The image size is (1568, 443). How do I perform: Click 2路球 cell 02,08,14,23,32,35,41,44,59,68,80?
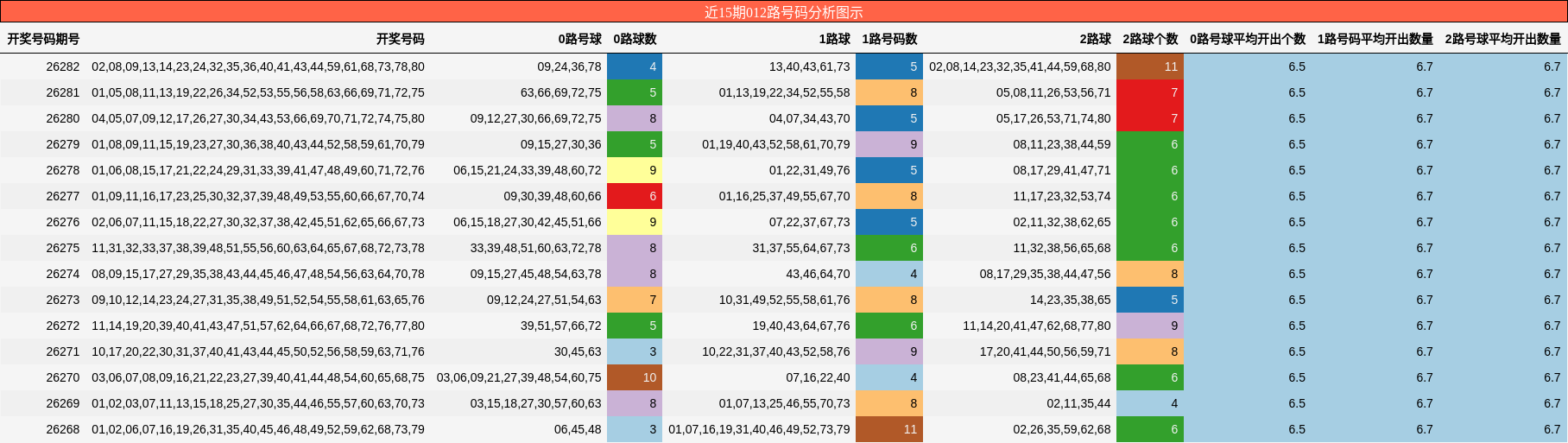[x=1021, y=66]
